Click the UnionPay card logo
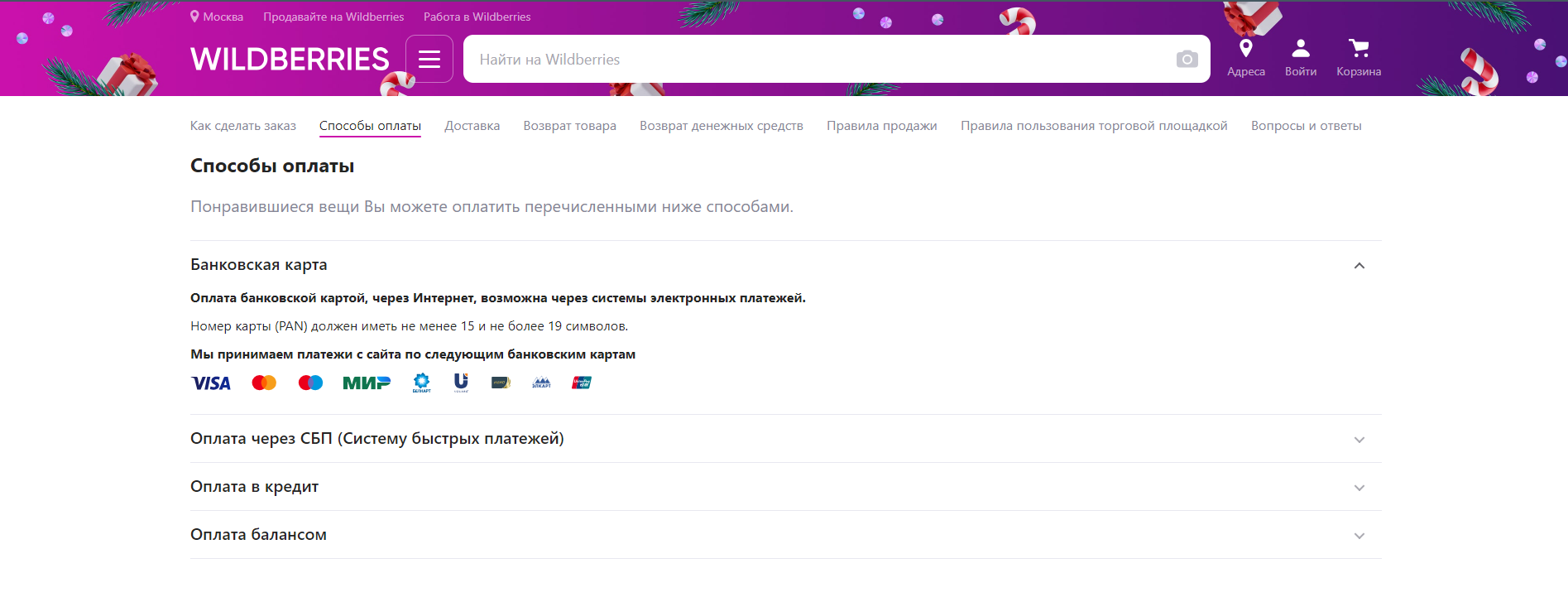This screenshot has height=602, width=1568. click(582, 383)
